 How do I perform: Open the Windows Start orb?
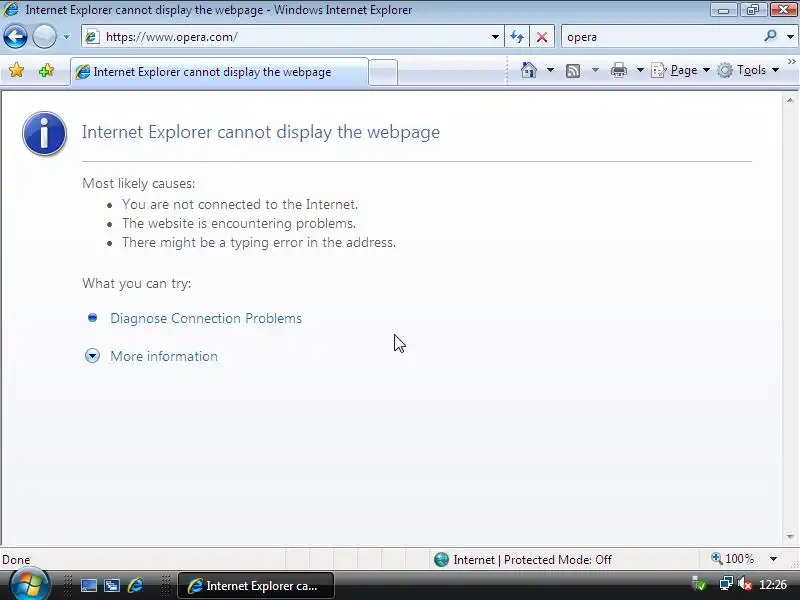pos(28,585)
